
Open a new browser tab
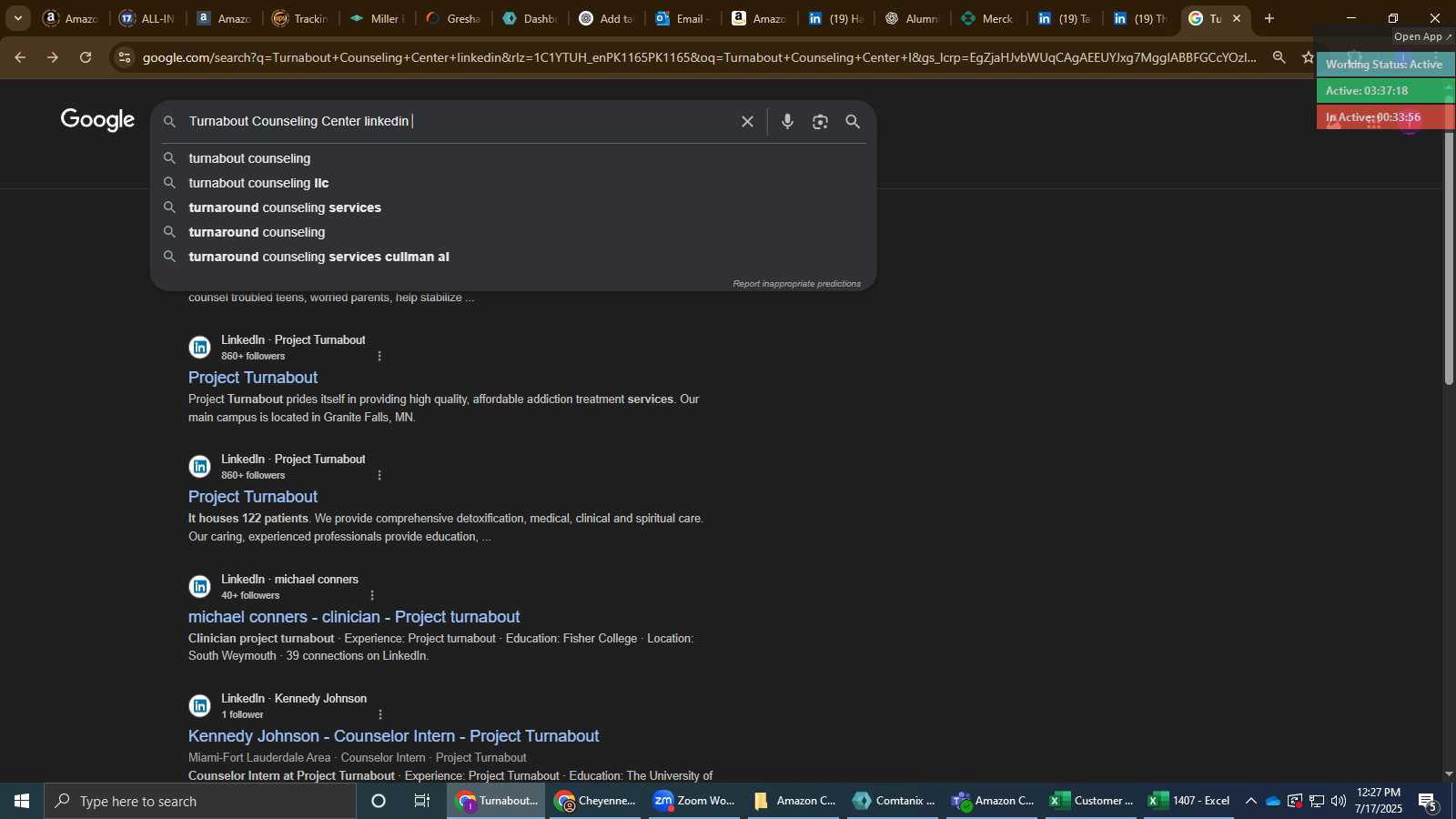[1269, 18]
